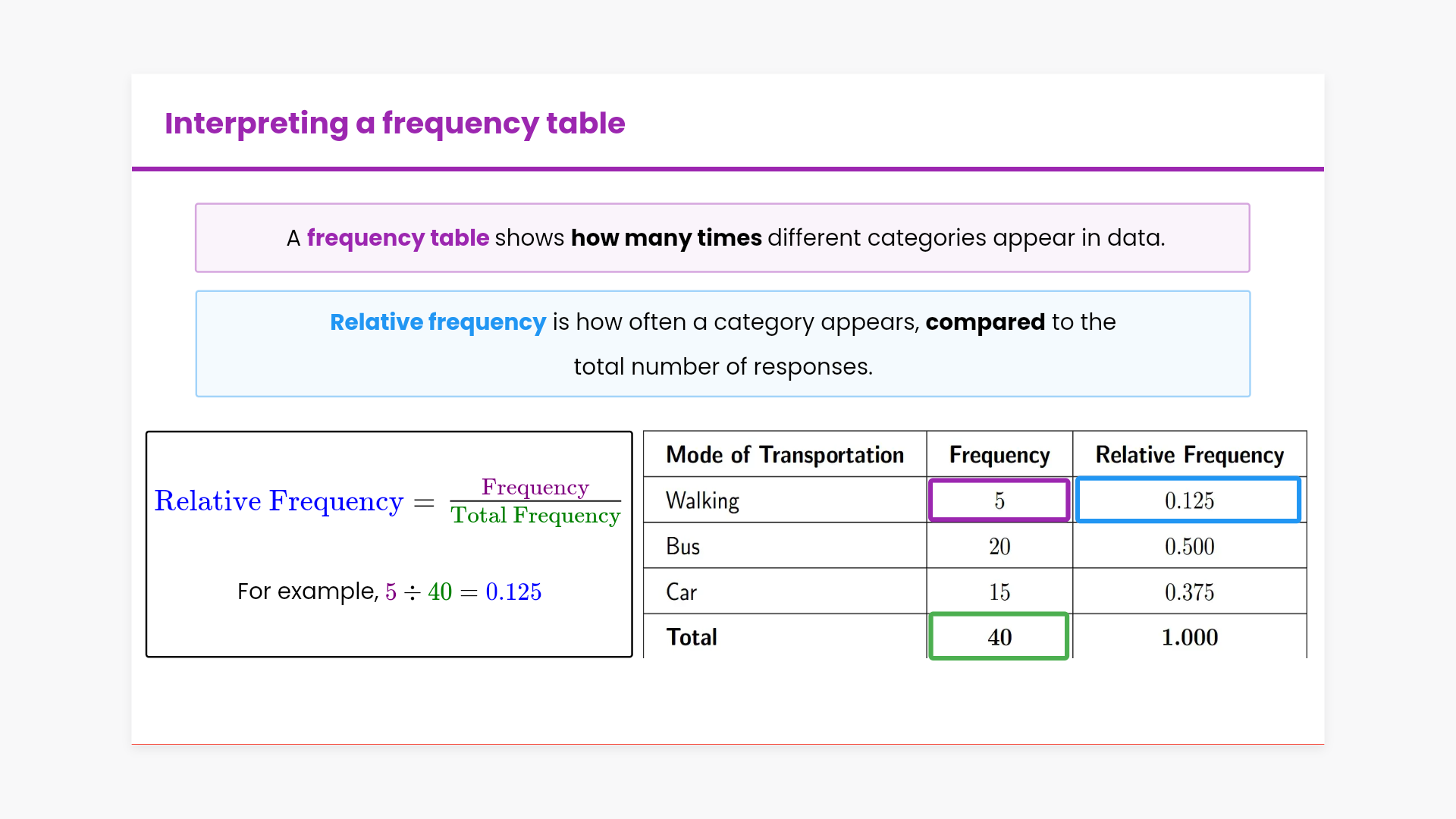Screen dimensions: 1456x819
Task: Click the total relative frequency 1.000
Action: 1189,637
